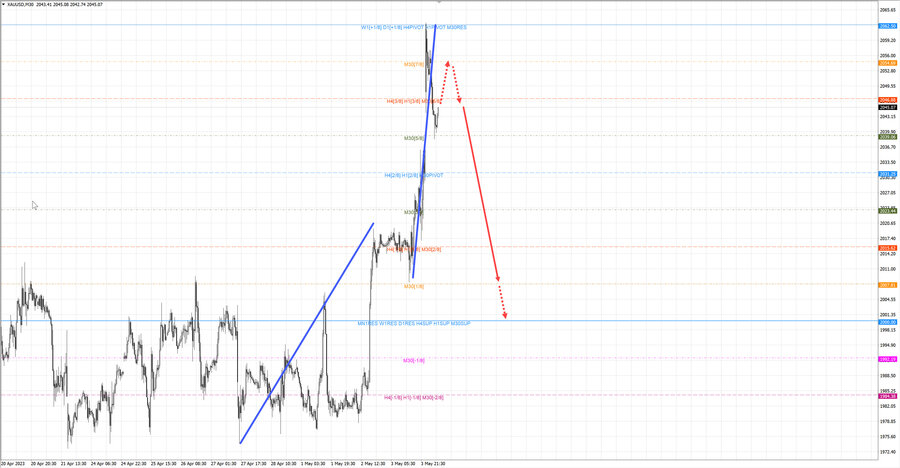Click the 3 May 21:30 time label

point(433,463)
